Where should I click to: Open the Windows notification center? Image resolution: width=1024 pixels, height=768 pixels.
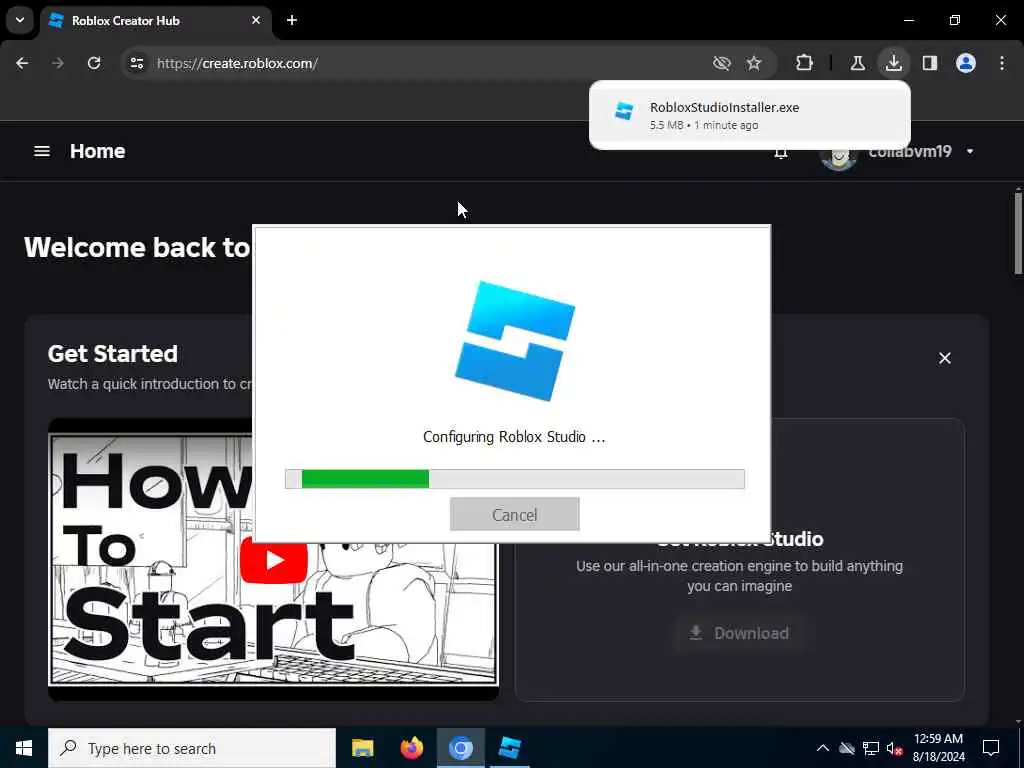991,748
